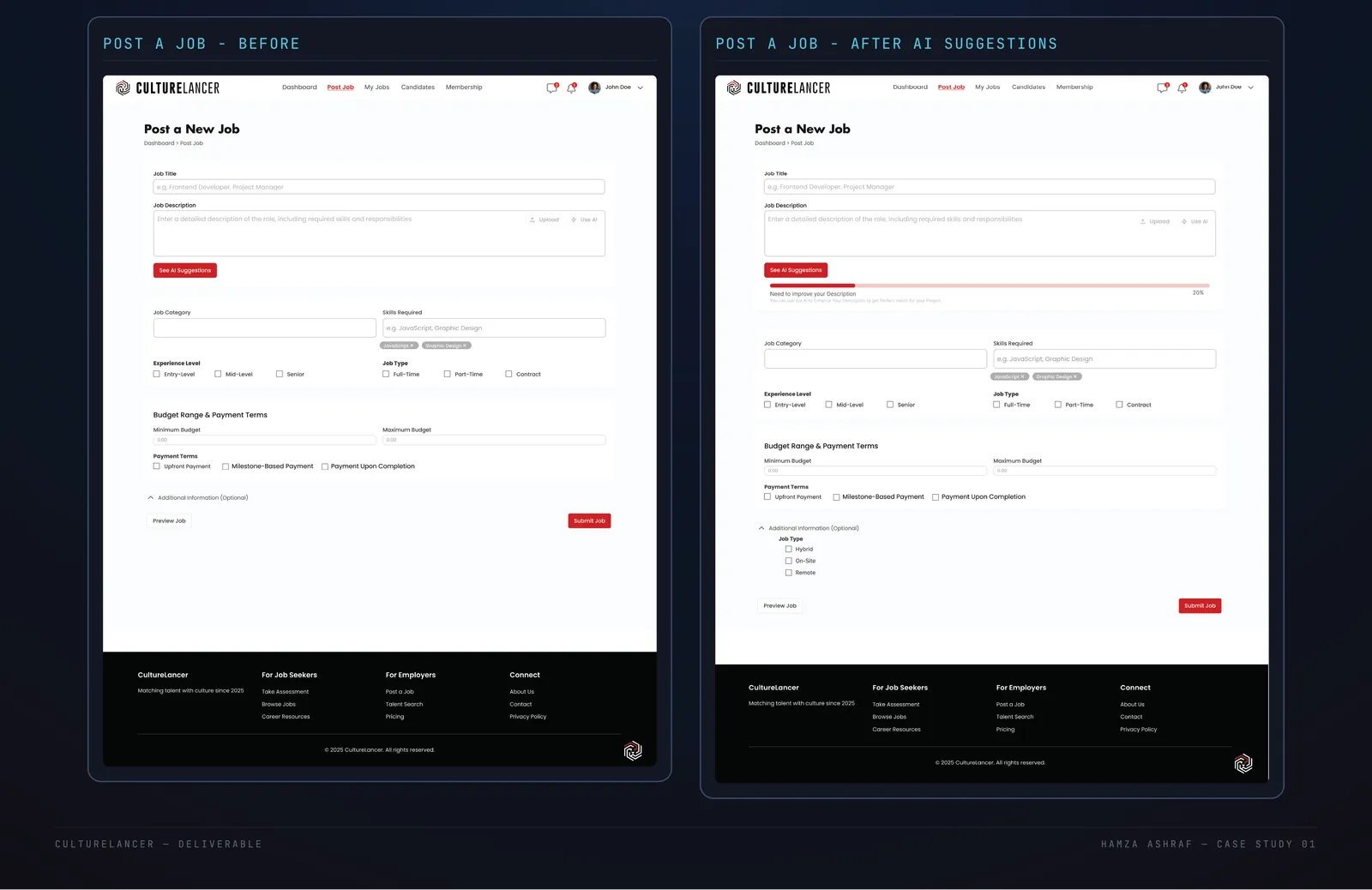The width and height of the screenshot is (1372, 890).
Task: Open John Doe dropdown arrow in Before panel
Action: pos(641,87)
